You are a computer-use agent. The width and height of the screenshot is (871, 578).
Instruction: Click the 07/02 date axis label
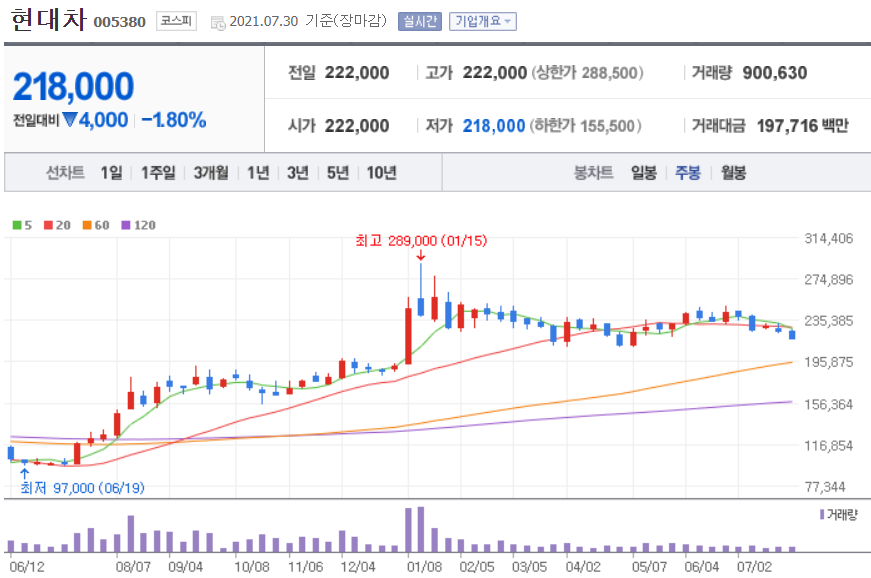(754, 567)
